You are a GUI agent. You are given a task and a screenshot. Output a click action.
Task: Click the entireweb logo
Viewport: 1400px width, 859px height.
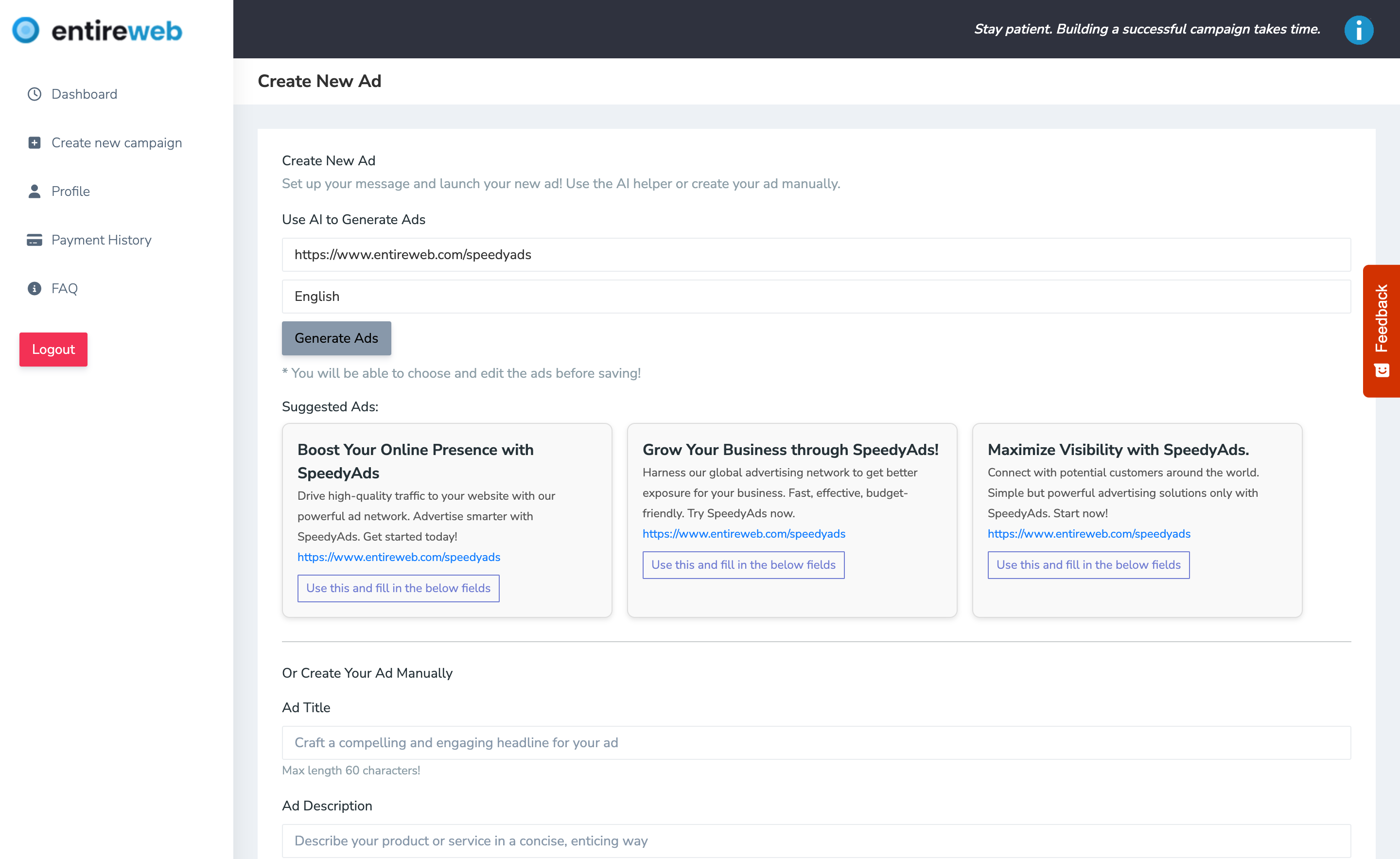point(97,30)
